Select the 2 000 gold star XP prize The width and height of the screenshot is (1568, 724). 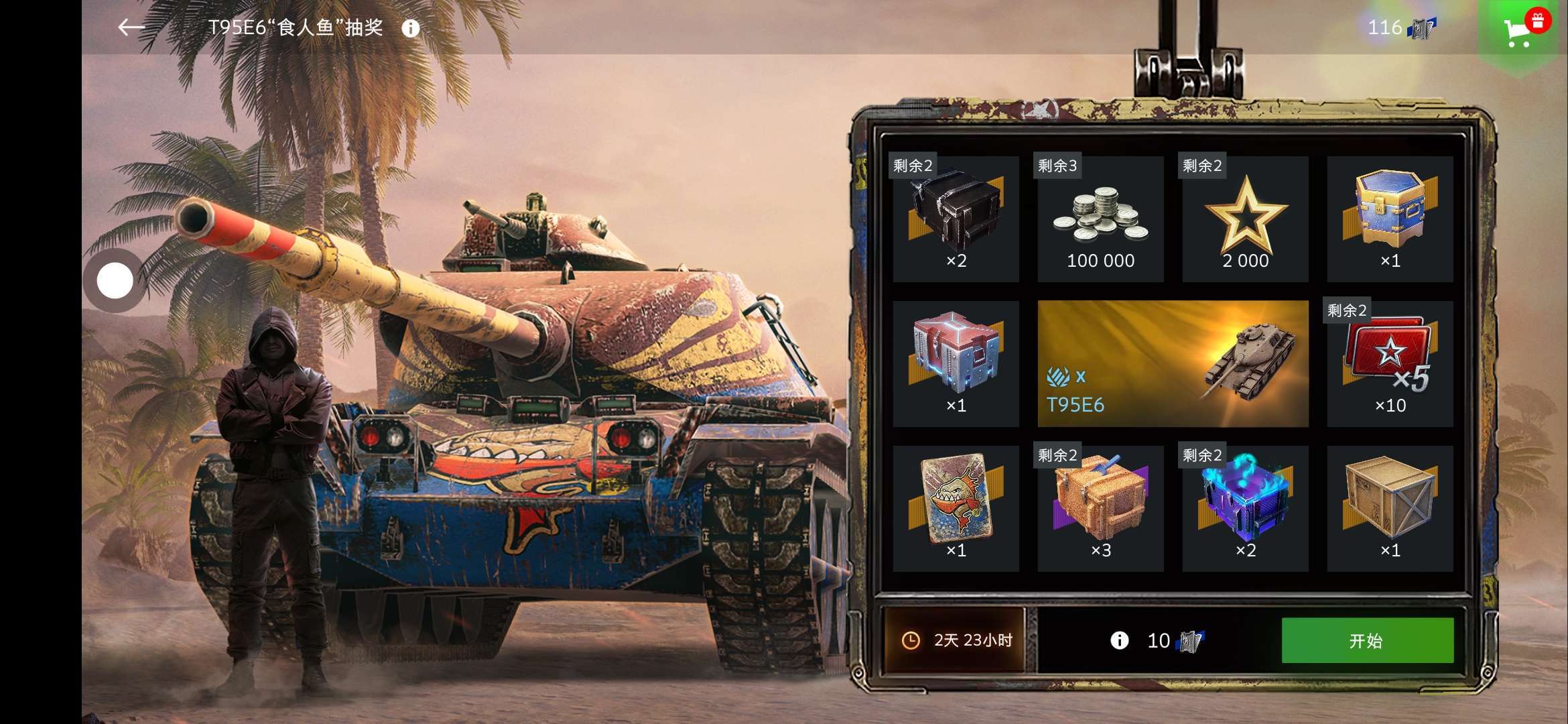1245,219
